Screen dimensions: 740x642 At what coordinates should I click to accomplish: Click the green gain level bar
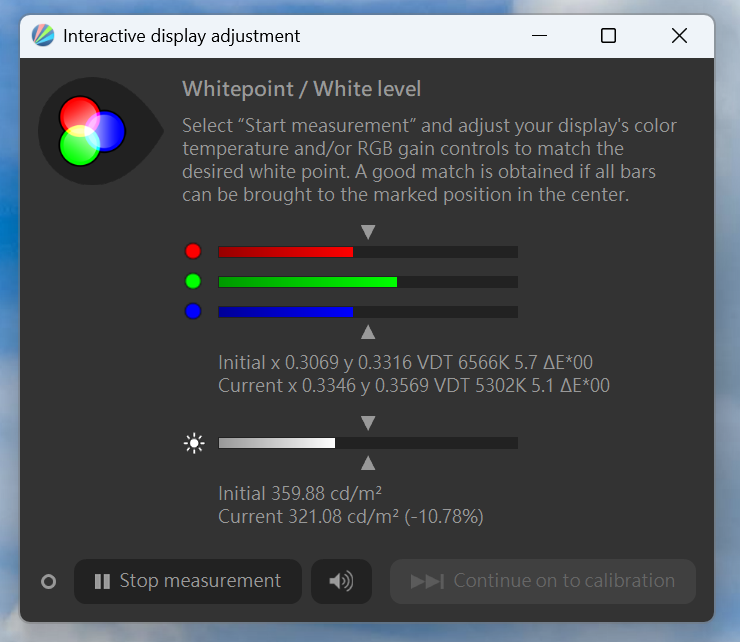point(368,282)
